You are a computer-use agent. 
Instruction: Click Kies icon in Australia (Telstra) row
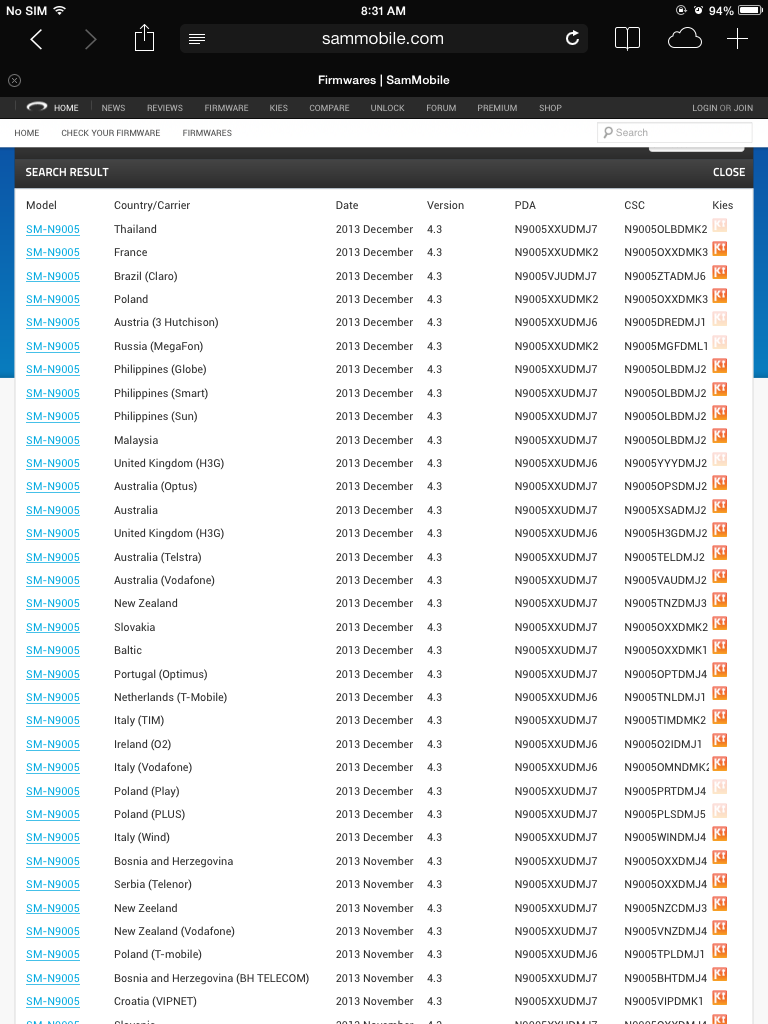[x=720, y=553]
